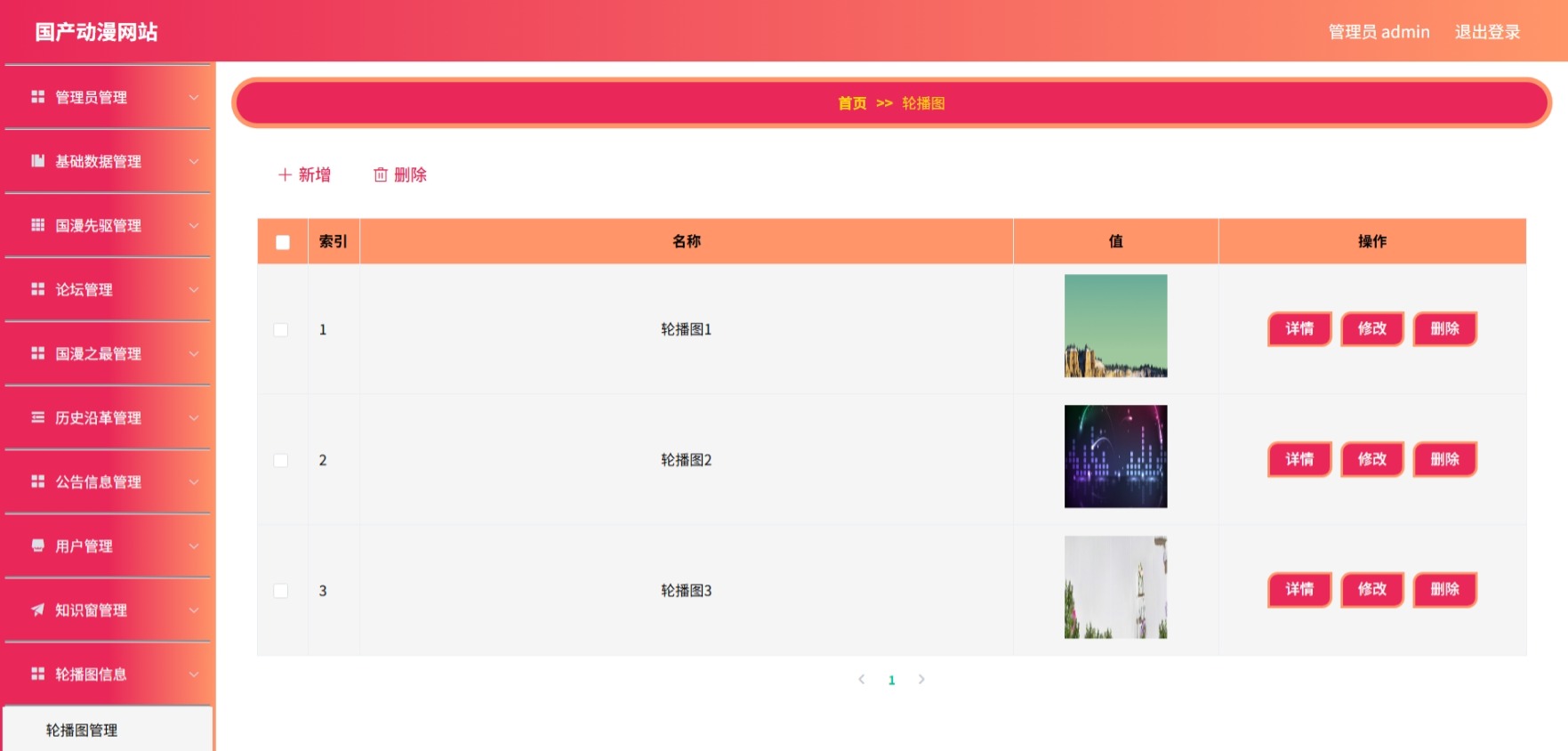Click the 名称 column header
Viewport: 1568px width, 751px height.
click(x=687, y=241)
